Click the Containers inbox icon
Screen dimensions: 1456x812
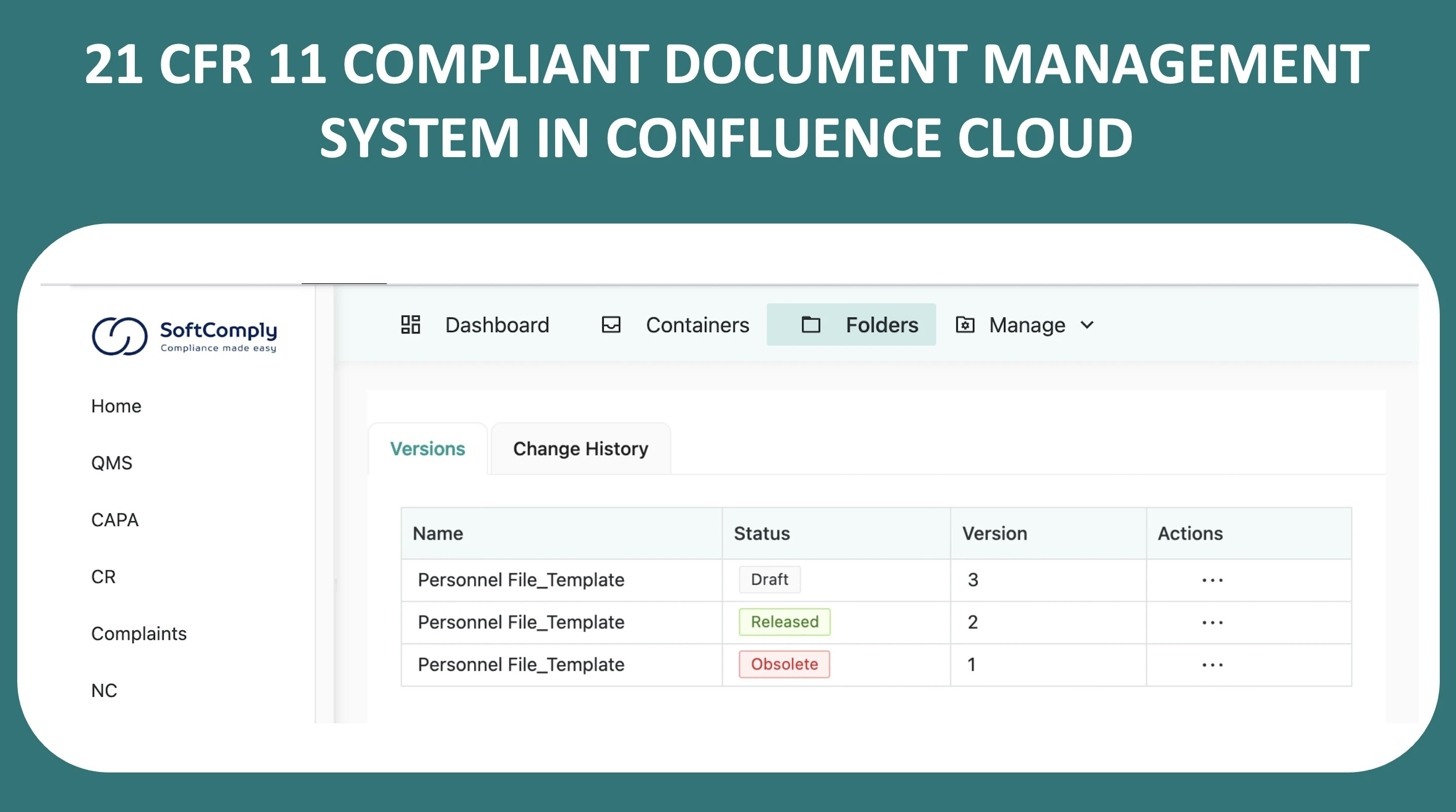coord(611,325)
